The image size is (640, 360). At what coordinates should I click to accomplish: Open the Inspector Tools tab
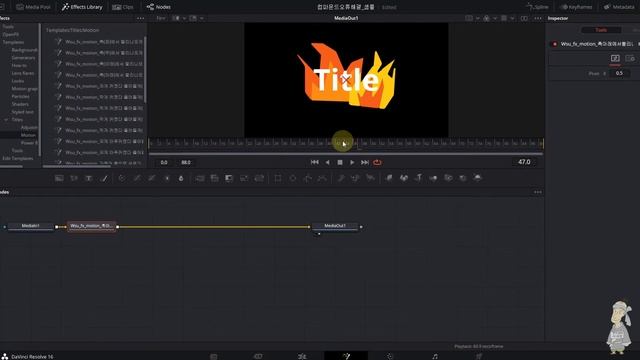[x=601, y=30]
